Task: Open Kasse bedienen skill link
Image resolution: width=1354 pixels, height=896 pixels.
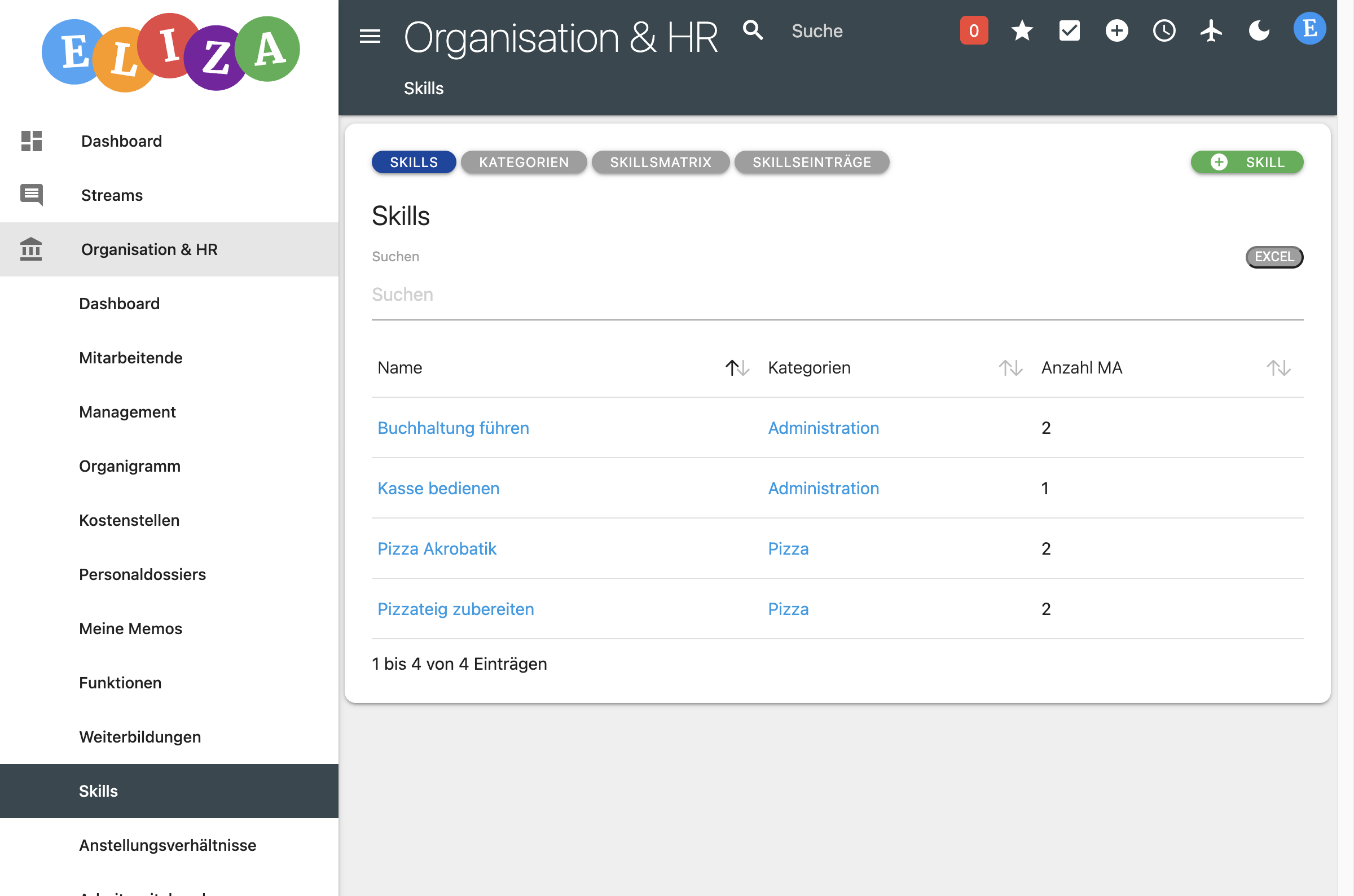Action: pyautogui.click(x=438, y=489)
